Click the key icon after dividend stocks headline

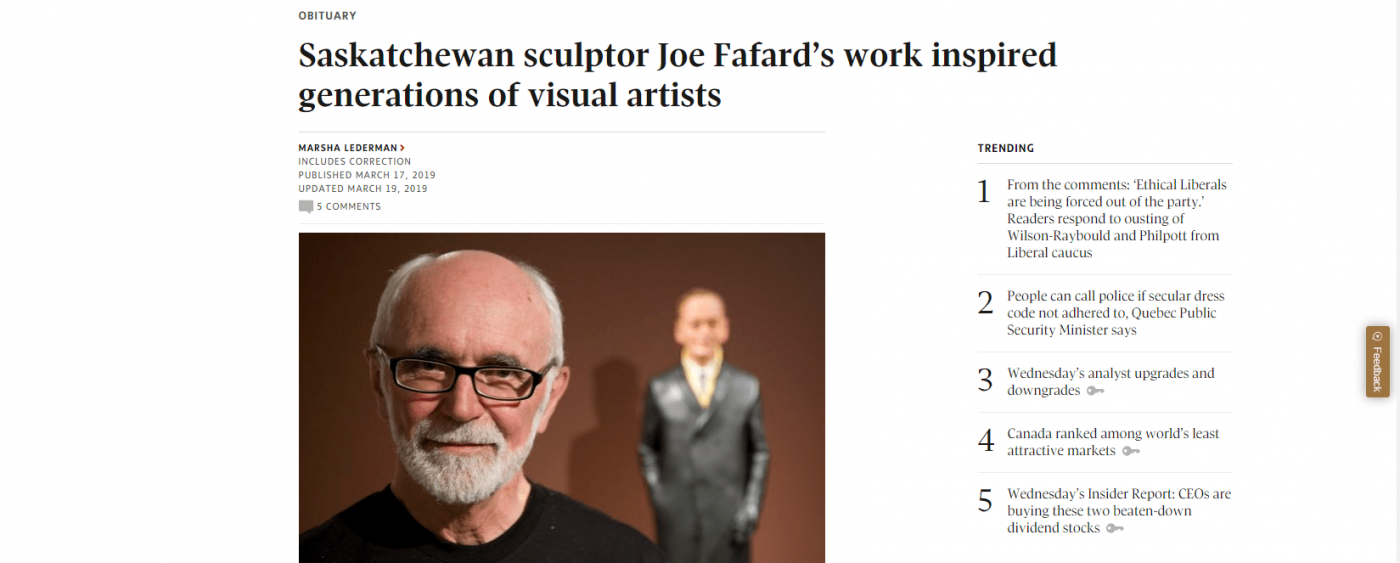1115,528
